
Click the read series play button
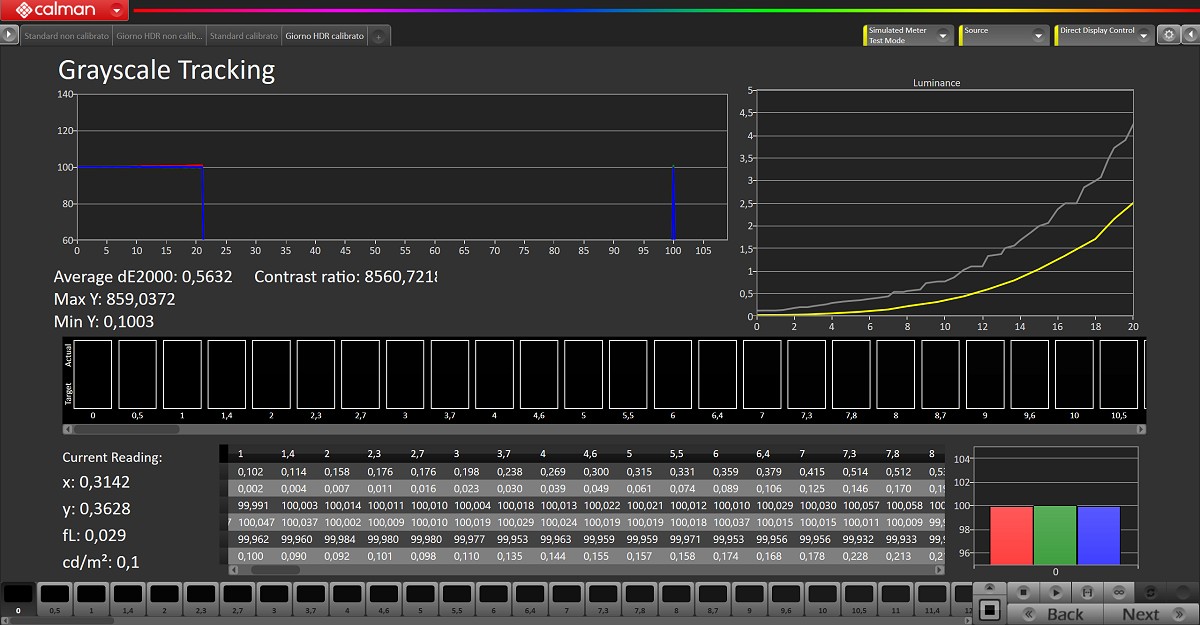tap(1056, 592)
